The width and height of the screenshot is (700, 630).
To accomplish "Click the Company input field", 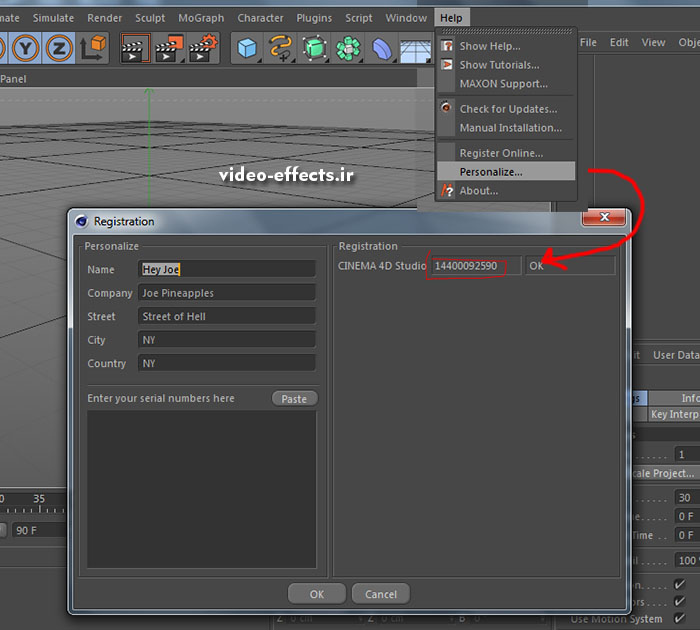I will tap(227, 293).
